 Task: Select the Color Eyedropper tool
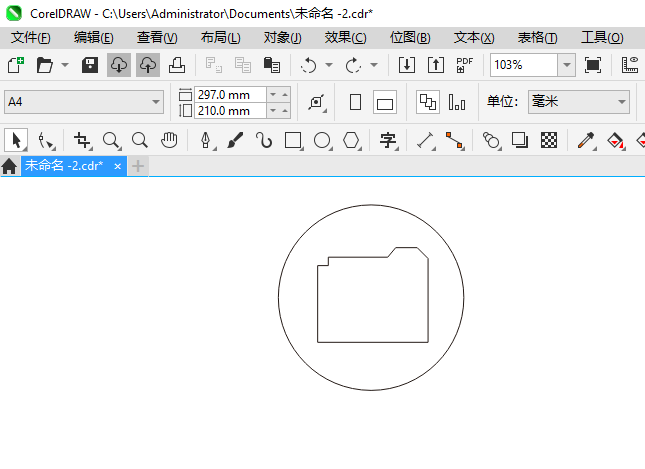pos(586,141)
